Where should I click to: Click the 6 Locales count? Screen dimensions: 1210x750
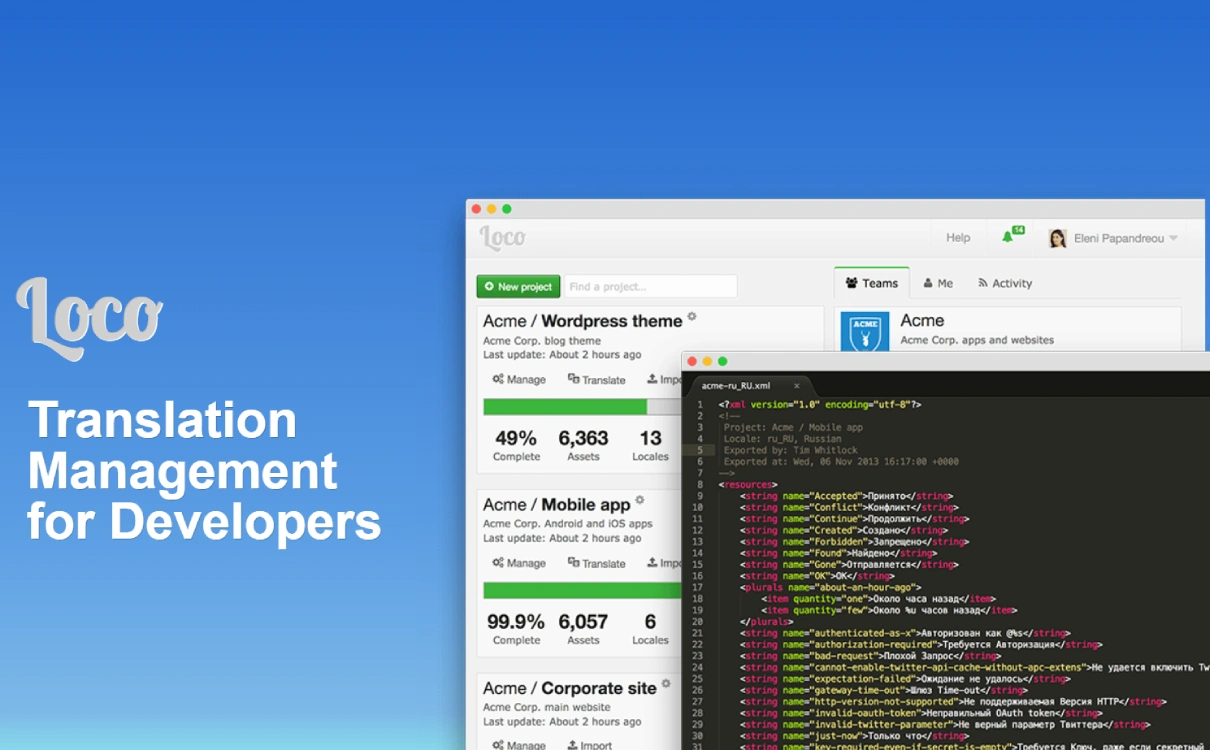(650, 629)
